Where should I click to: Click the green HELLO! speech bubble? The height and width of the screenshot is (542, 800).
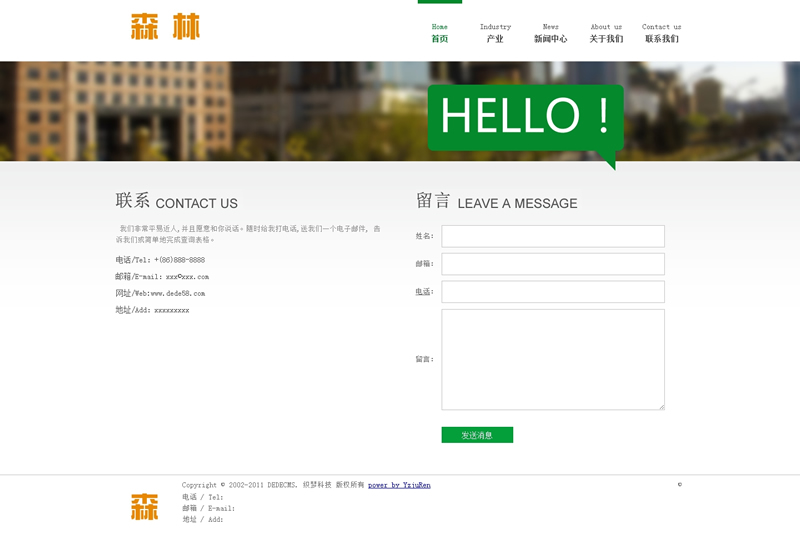pyautogui.click(x=525, y=118)
